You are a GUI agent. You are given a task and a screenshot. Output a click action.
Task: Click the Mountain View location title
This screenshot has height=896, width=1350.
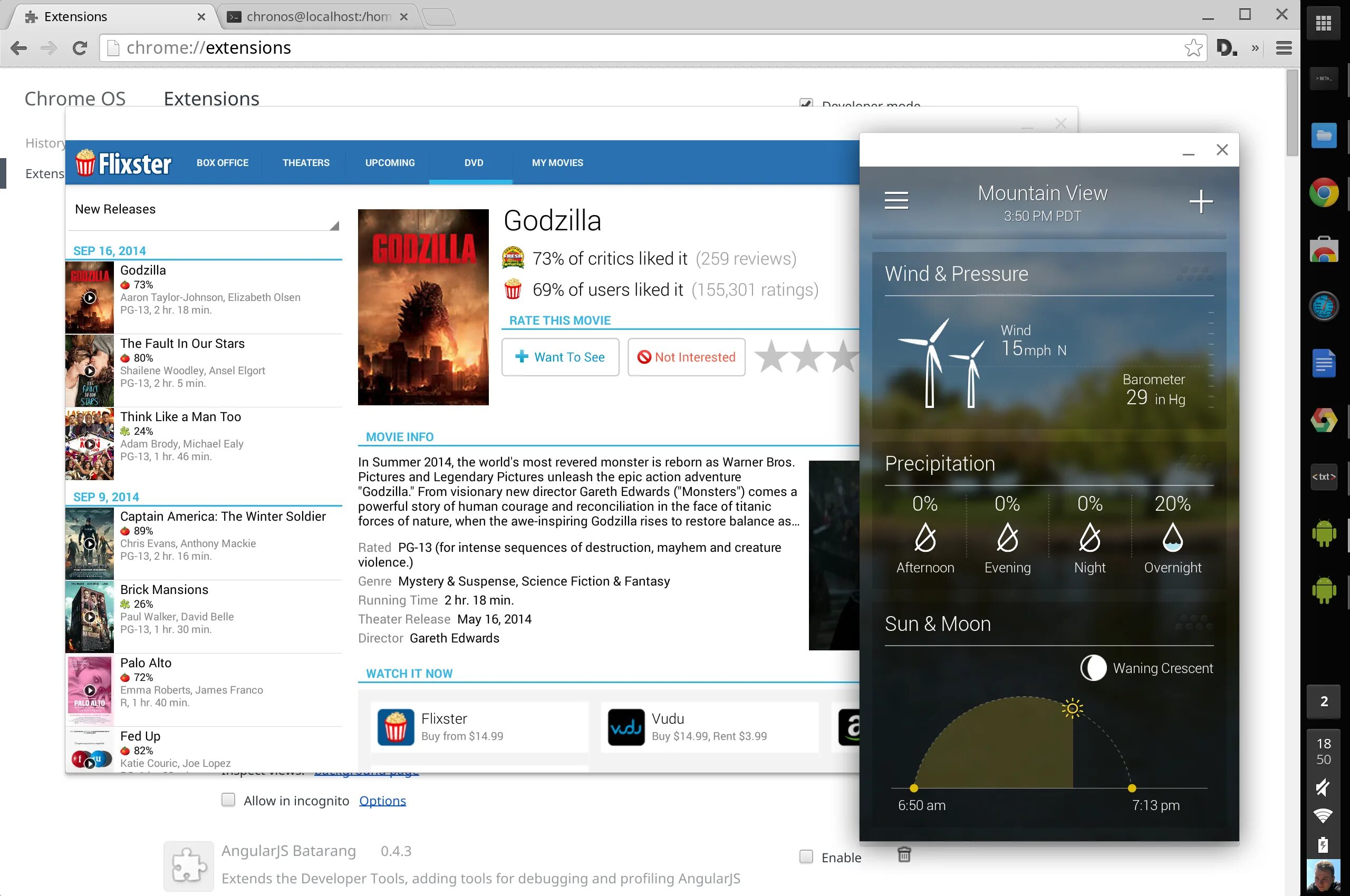click(1043, 193)
